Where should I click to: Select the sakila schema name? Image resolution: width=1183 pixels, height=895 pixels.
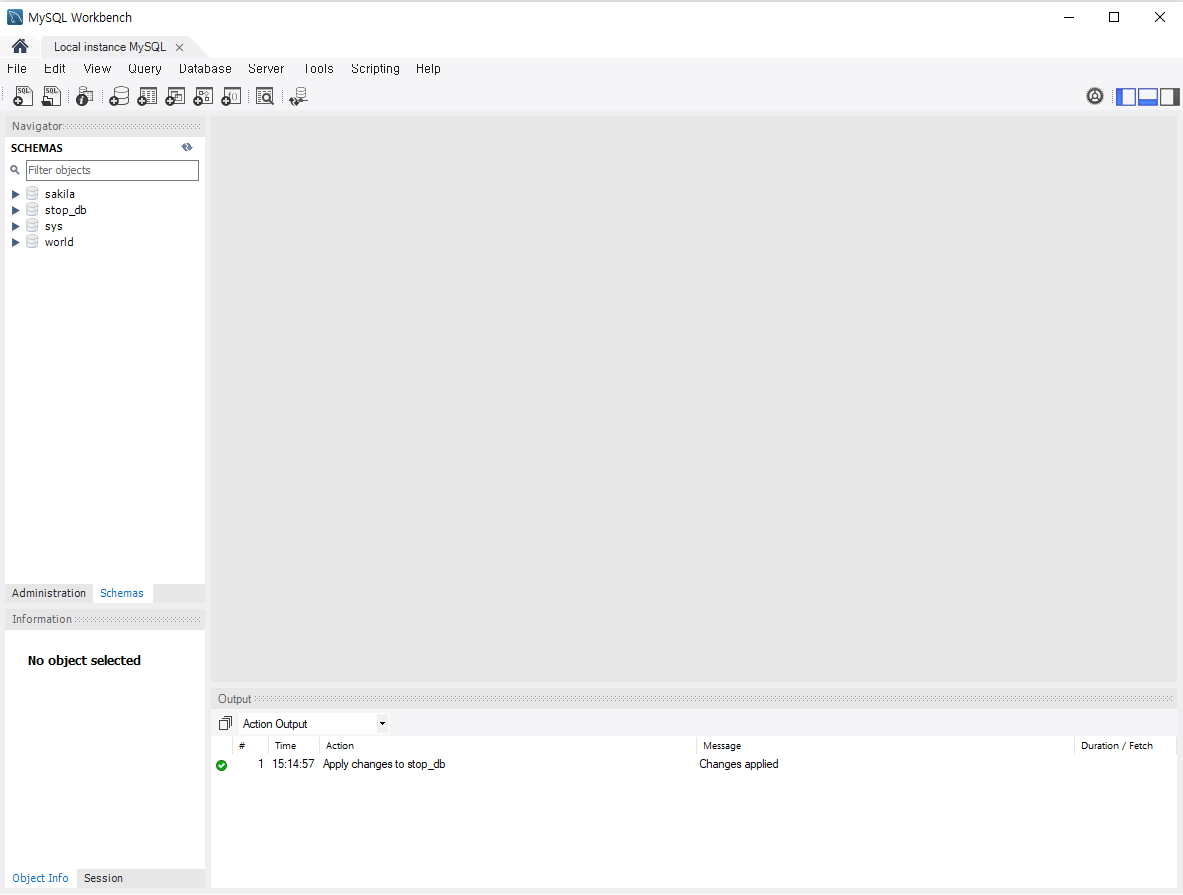[60, 194]
